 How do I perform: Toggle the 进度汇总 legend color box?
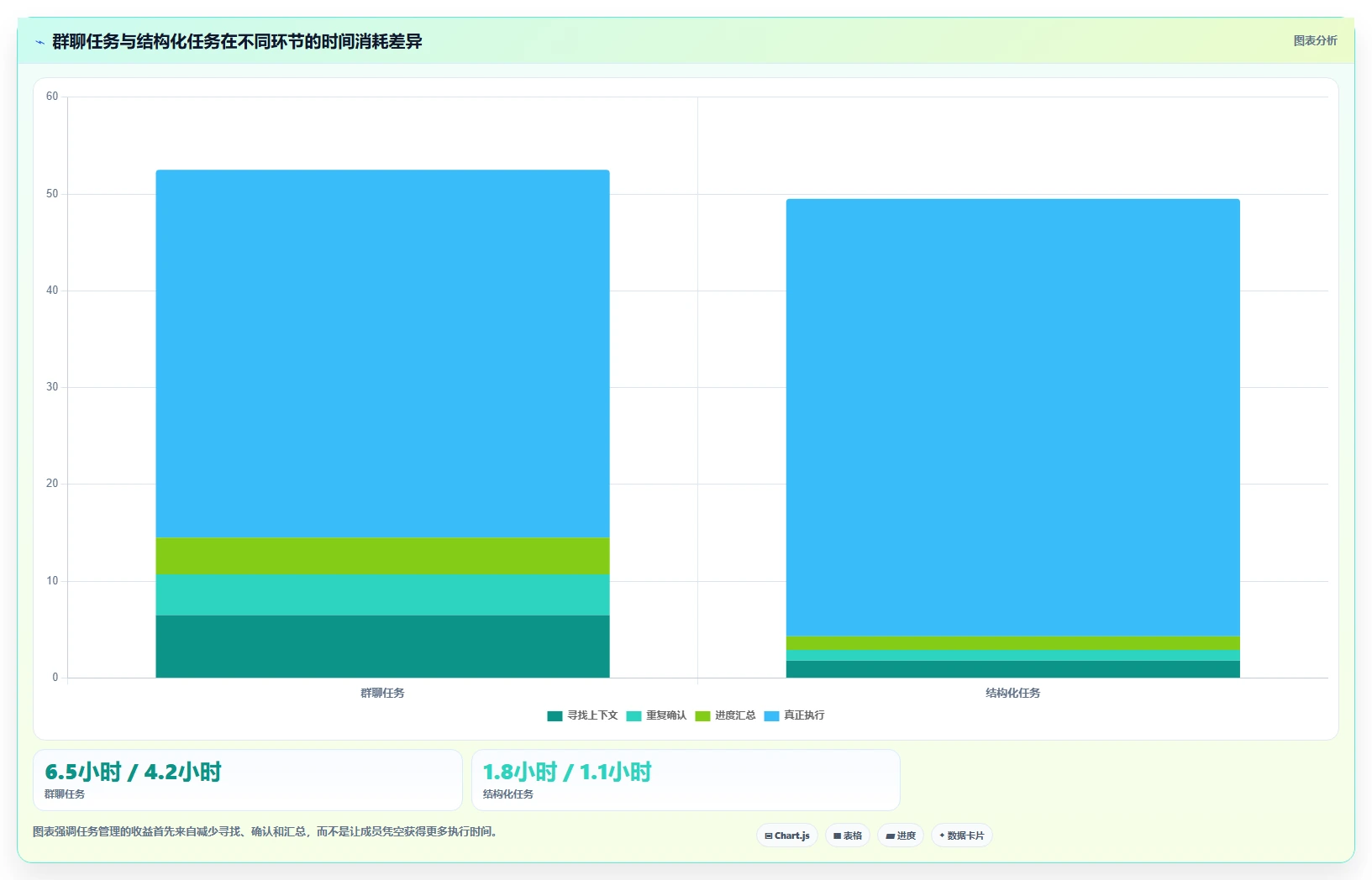pos(702,716)
